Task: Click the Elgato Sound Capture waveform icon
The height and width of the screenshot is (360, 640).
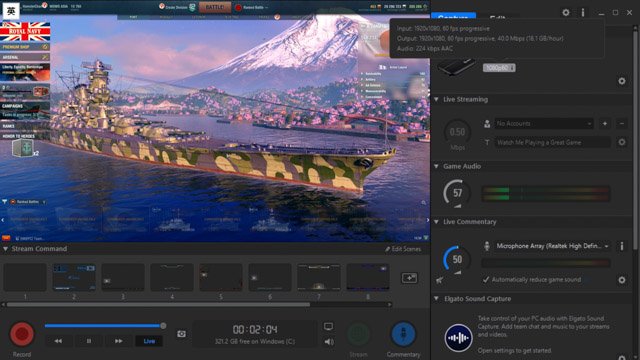Action: point(458,338)
